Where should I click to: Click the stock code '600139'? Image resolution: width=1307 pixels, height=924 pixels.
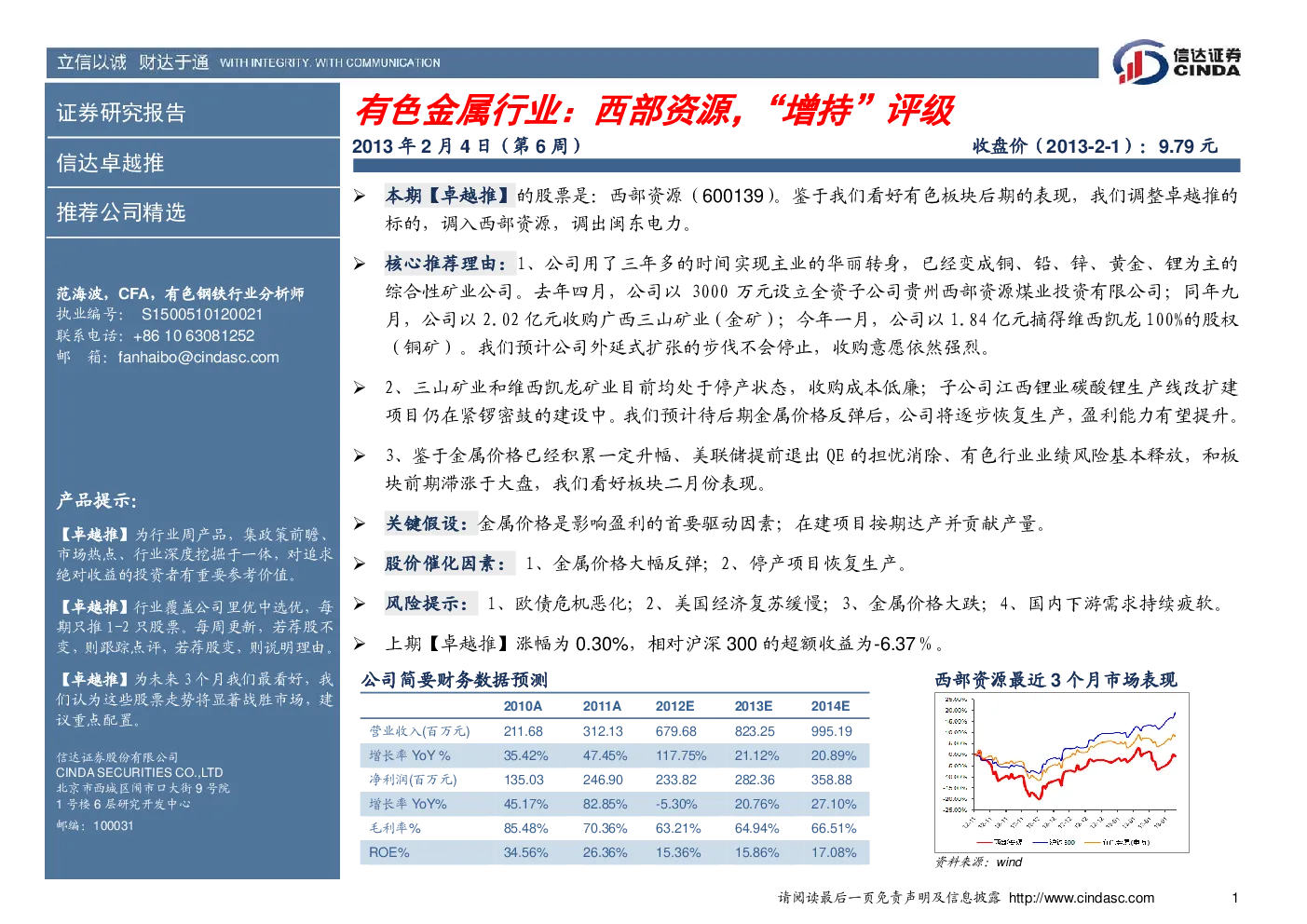(x=733, y=196)
